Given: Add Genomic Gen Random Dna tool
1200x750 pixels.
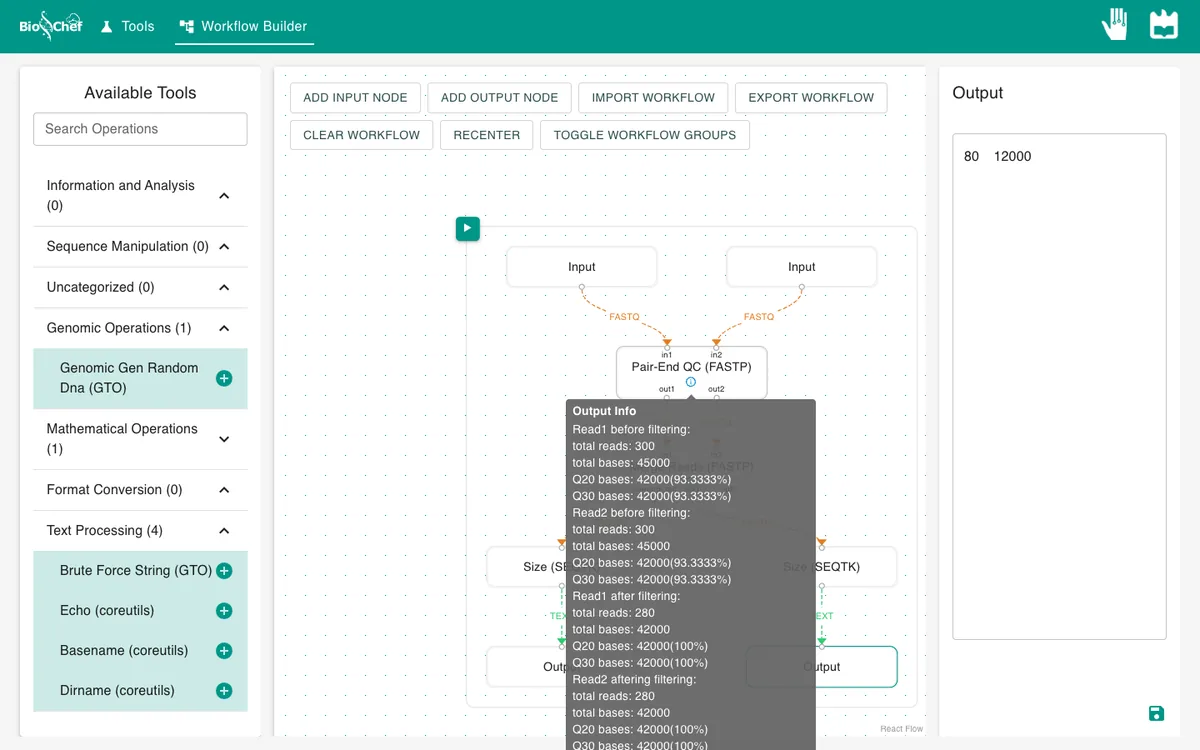Looking at the screenshot, I should click(224, 378).
